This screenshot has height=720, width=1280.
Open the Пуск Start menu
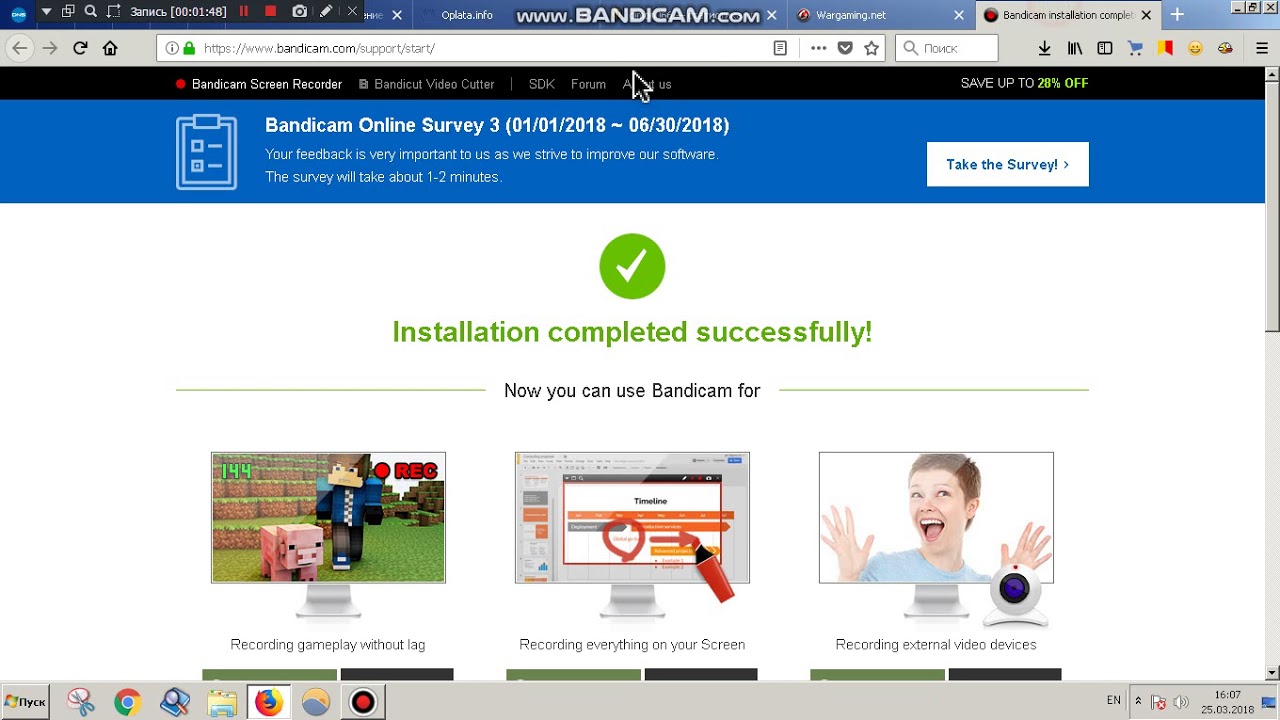click(26, 702)
